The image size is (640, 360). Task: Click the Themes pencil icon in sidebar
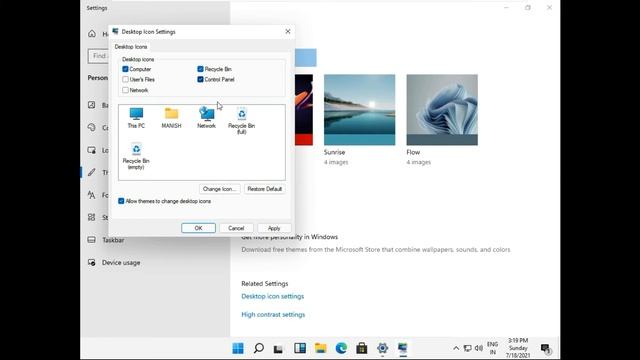(92, 172)
